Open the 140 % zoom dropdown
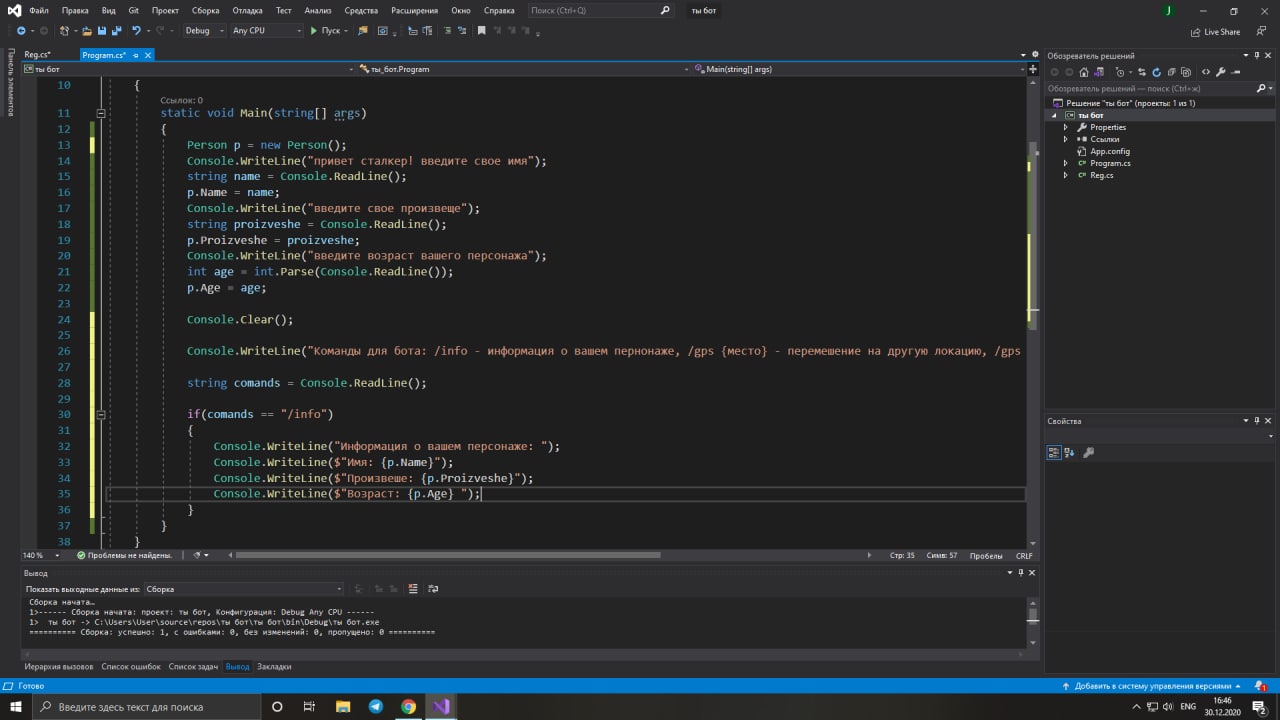 [41, 555]
